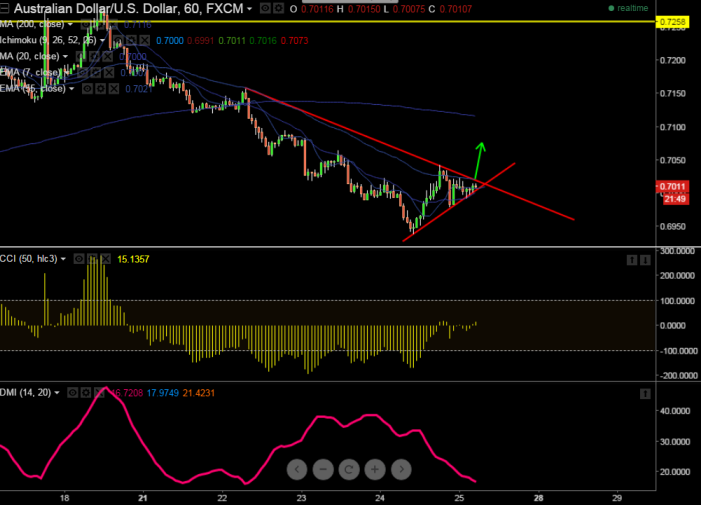Image resolution: width=701 pixels, height=505 pixels.
Task: Click the Ichimoku (9, 26, 52, 26) label
Action: (x=48, y=40)
